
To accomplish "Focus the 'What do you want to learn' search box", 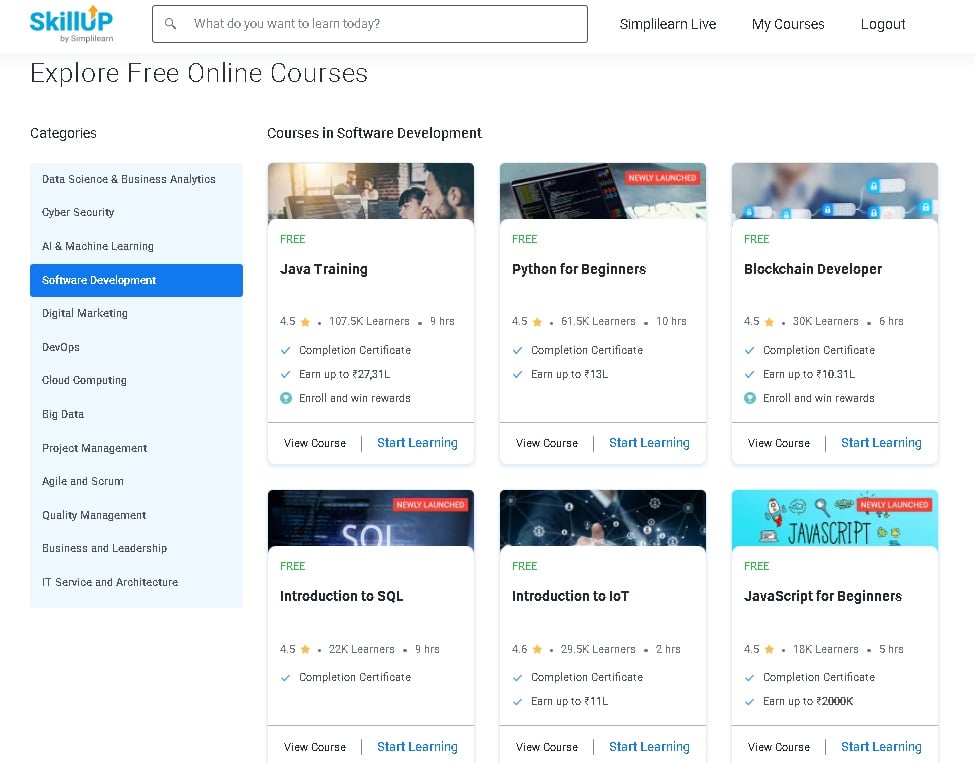I will (370, 24).
